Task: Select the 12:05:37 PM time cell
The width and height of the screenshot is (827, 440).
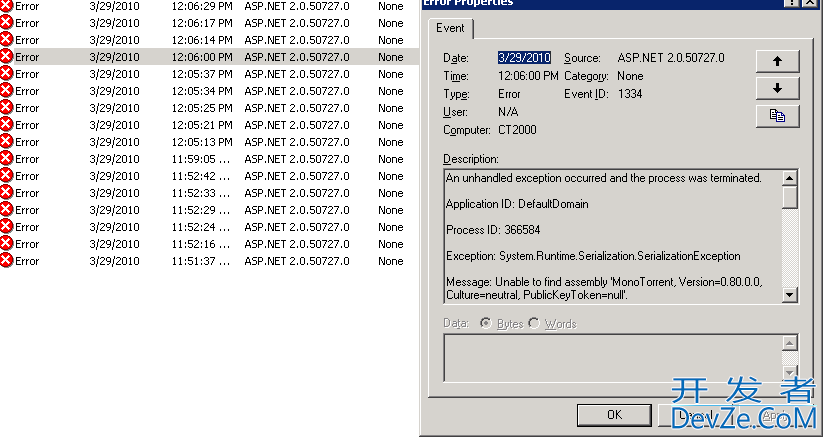Action: [202, 74]
